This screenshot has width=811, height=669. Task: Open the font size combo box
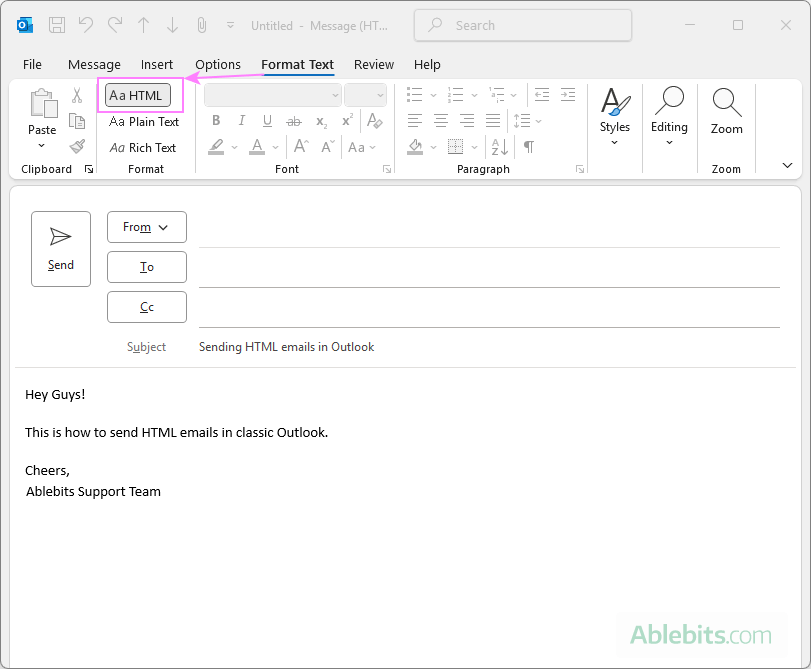366,95
